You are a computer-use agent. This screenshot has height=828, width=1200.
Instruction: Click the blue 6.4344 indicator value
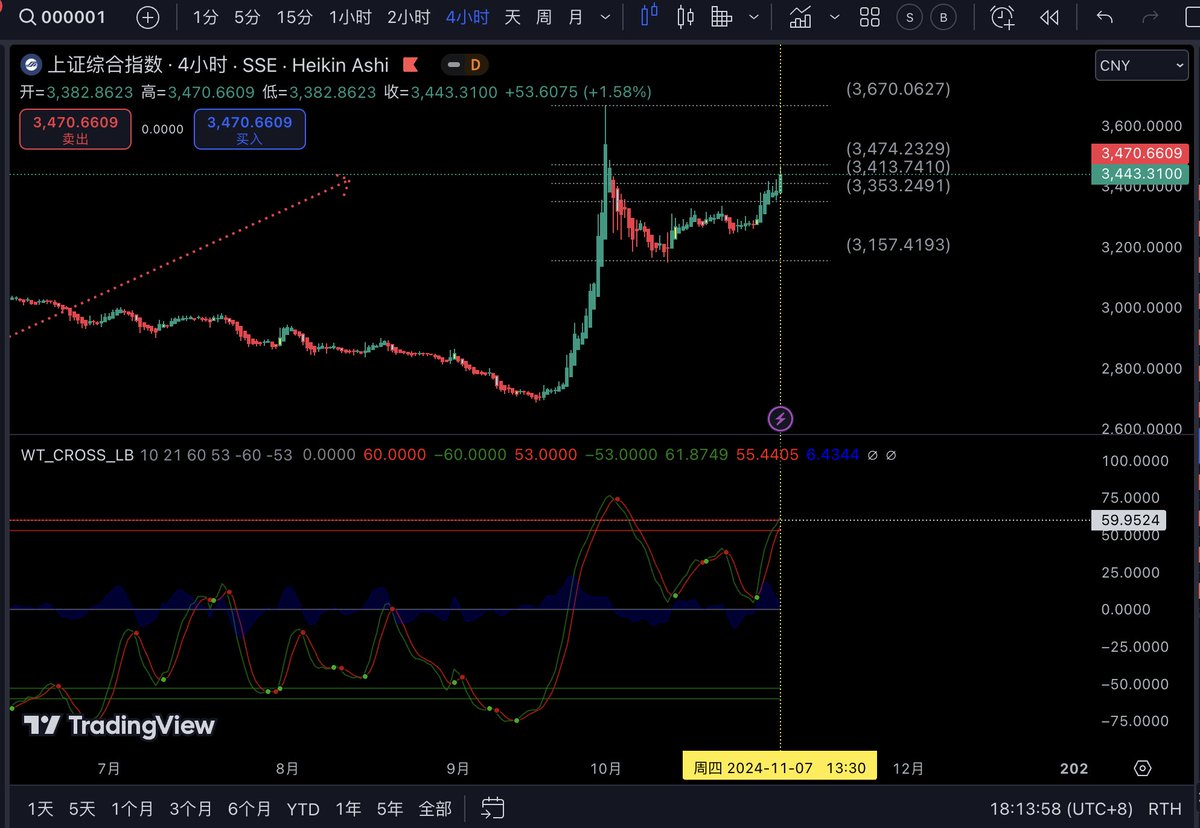point(832,455)
